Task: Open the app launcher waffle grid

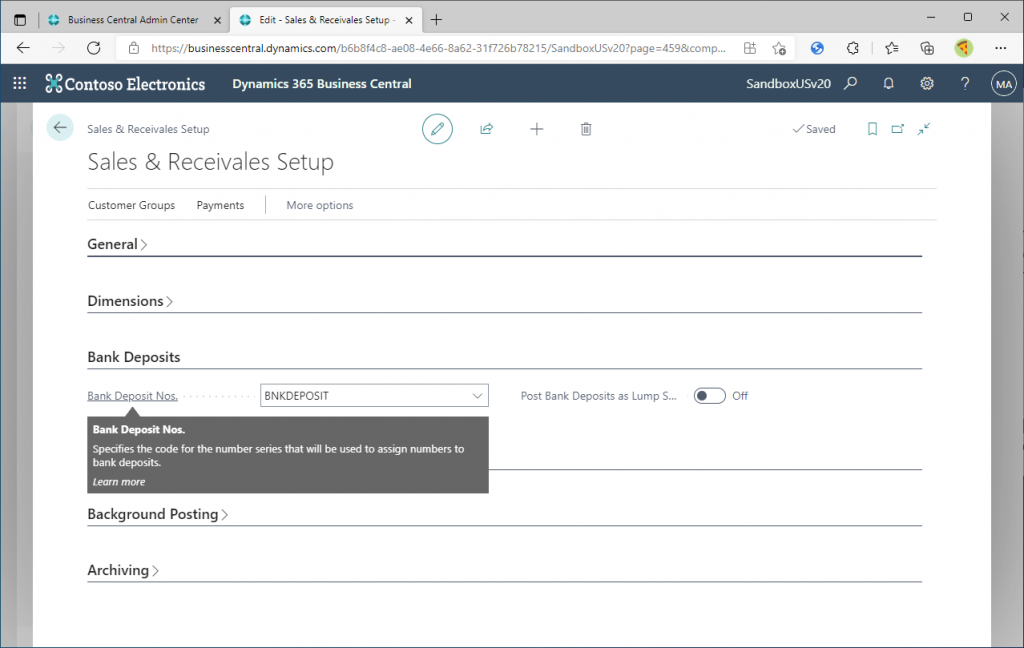Action: pyautogui.click(x=20, y=84)
